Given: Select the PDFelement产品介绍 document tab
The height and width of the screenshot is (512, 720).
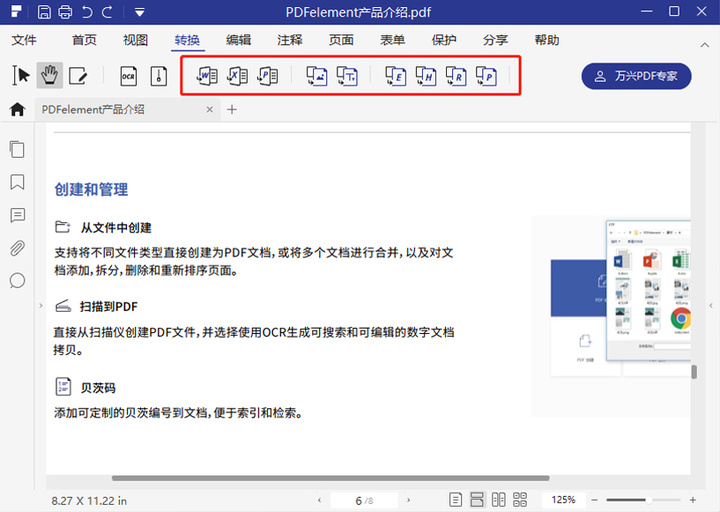Looking at the screenshot, I should (x=127, y=110).
